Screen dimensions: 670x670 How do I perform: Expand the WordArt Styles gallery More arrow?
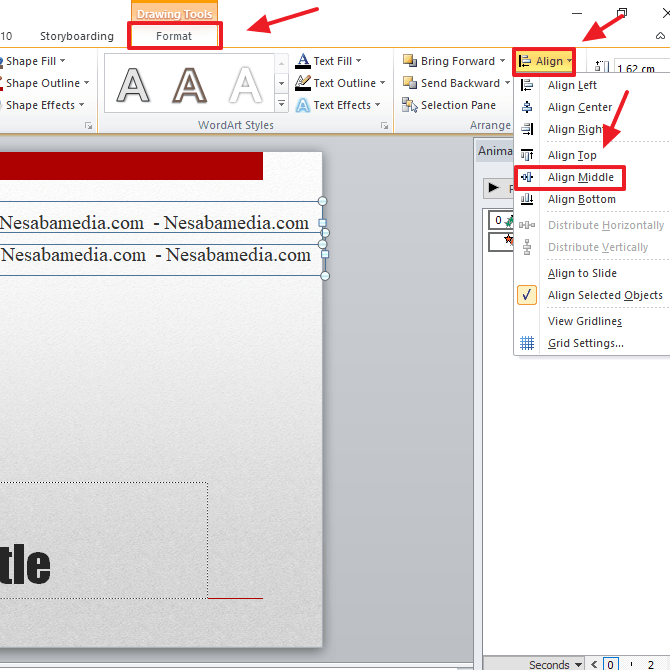281,104
